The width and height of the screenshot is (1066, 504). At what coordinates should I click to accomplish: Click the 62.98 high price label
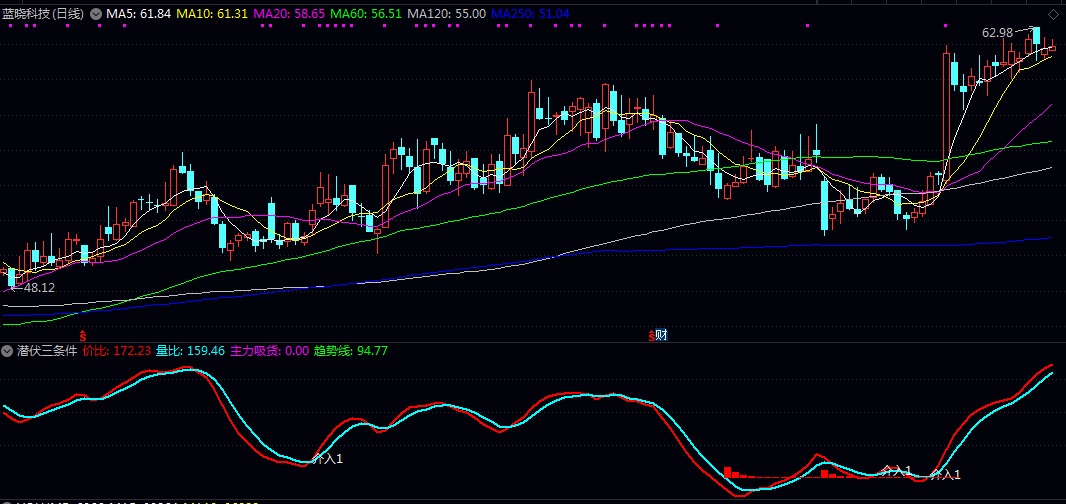point(997,33)
